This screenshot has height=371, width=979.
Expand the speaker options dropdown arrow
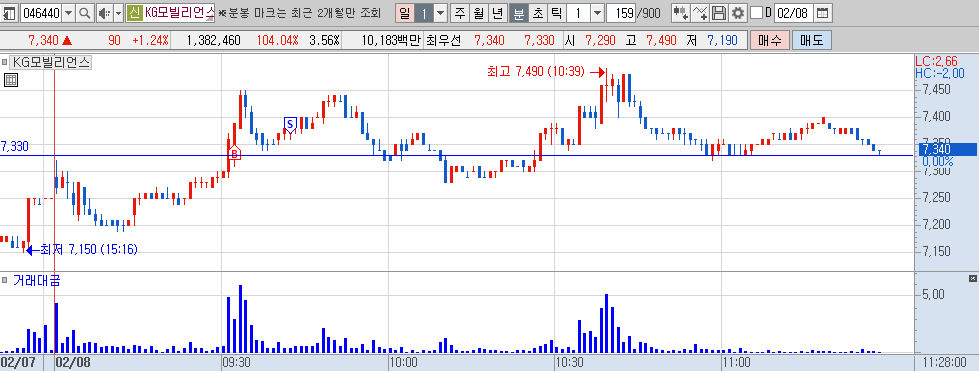click(119, 12)
